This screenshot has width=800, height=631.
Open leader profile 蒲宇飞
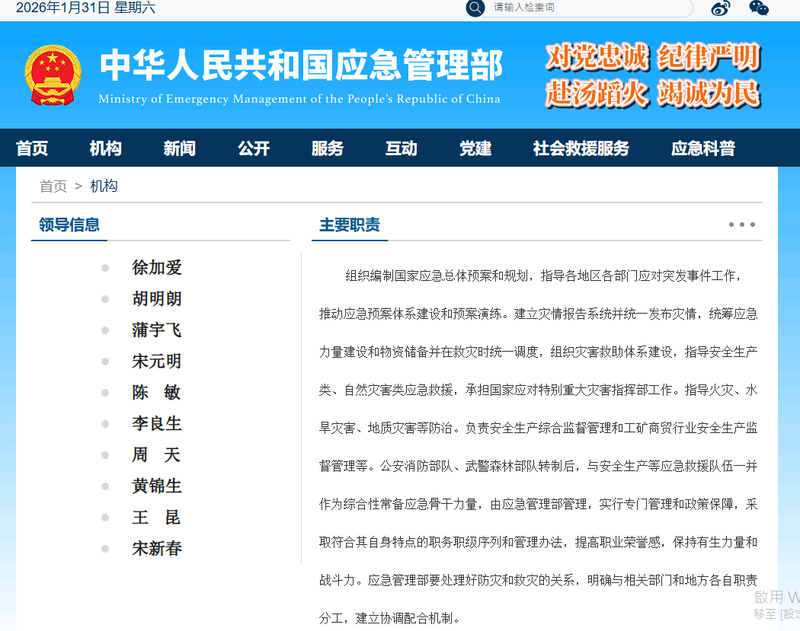(x=157, y=330)
